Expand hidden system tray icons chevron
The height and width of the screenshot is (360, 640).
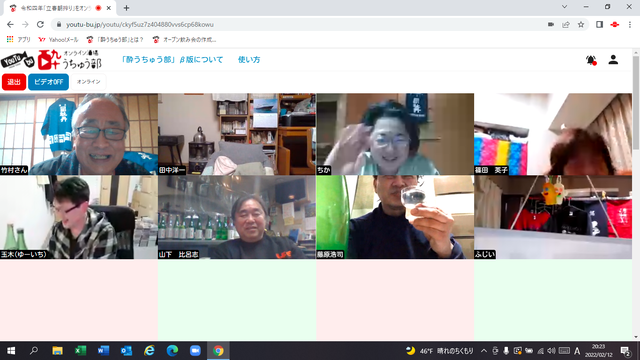(484, 351)
